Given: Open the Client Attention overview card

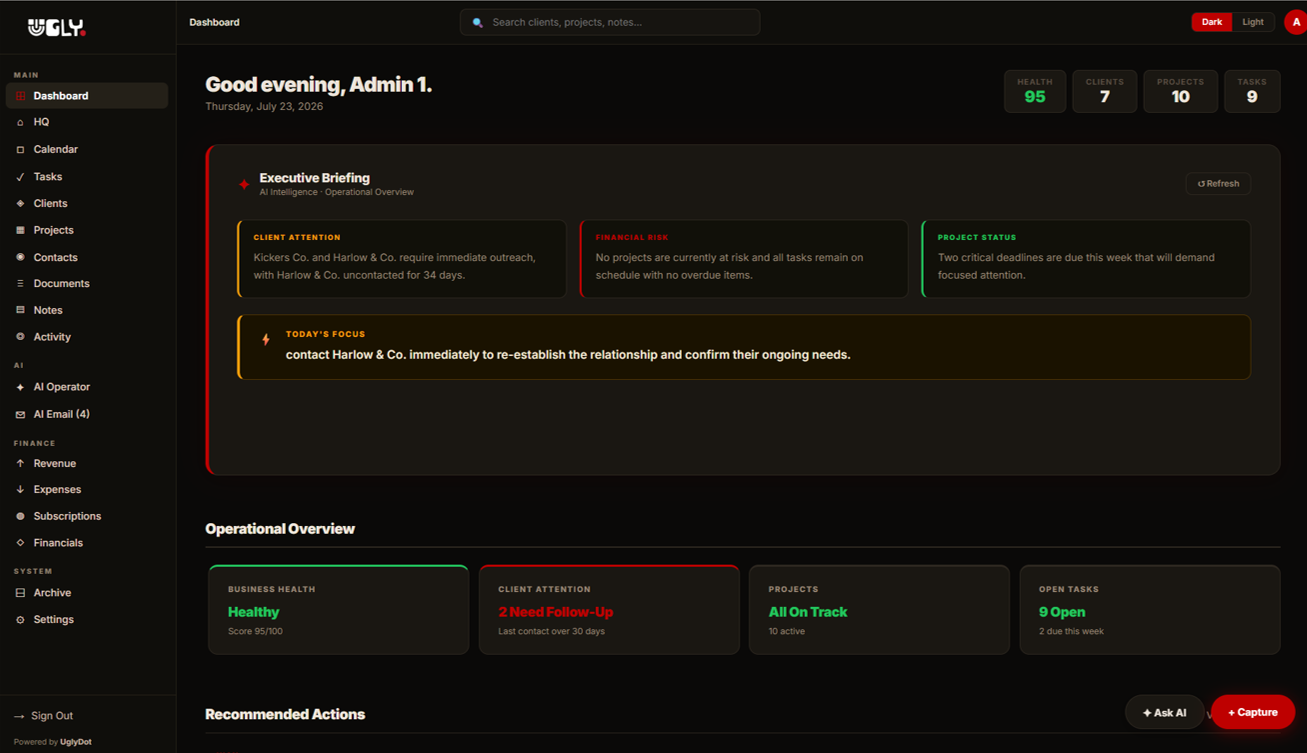Looking at the screenshot, I should [609, 610].
